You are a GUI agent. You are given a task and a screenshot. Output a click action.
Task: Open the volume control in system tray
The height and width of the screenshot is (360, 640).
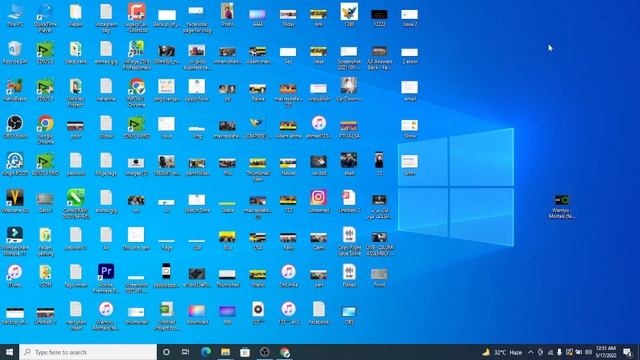tap(589, 352)
